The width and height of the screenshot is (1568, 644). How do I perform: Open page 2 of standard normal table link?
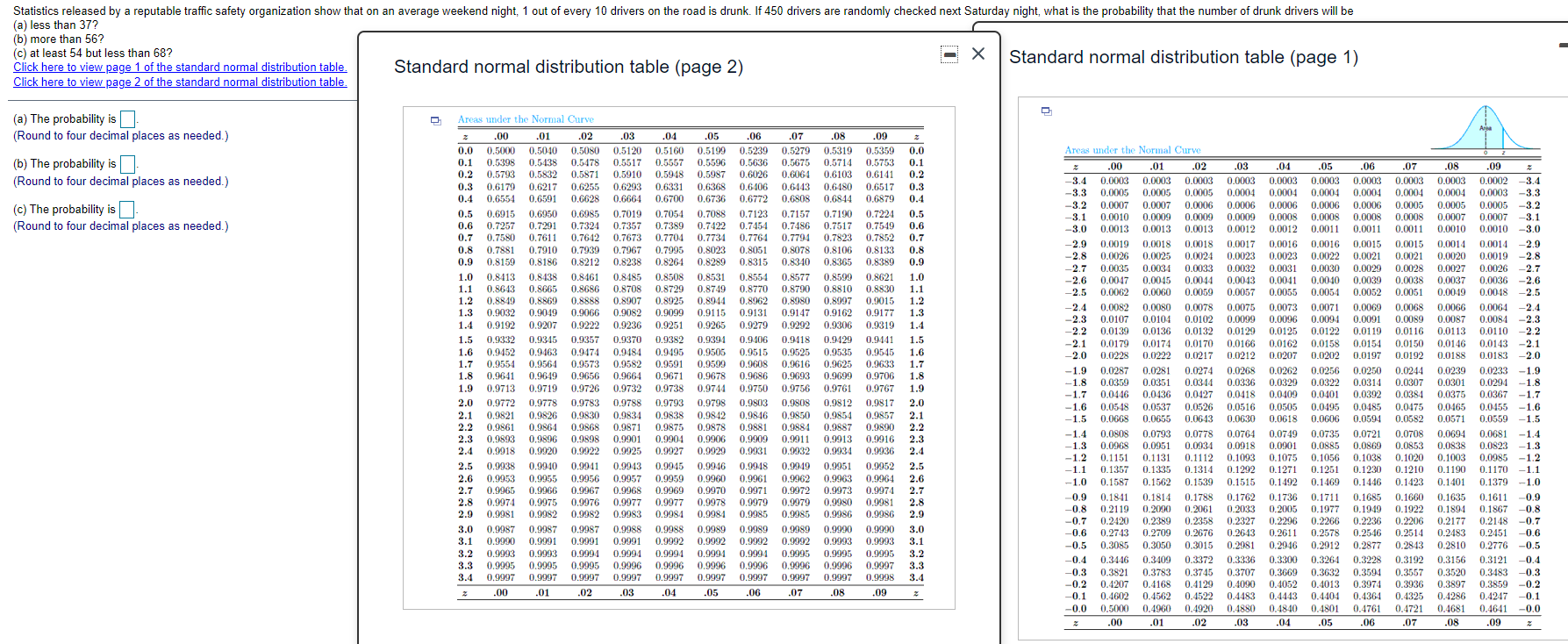(x=180, y=82)
